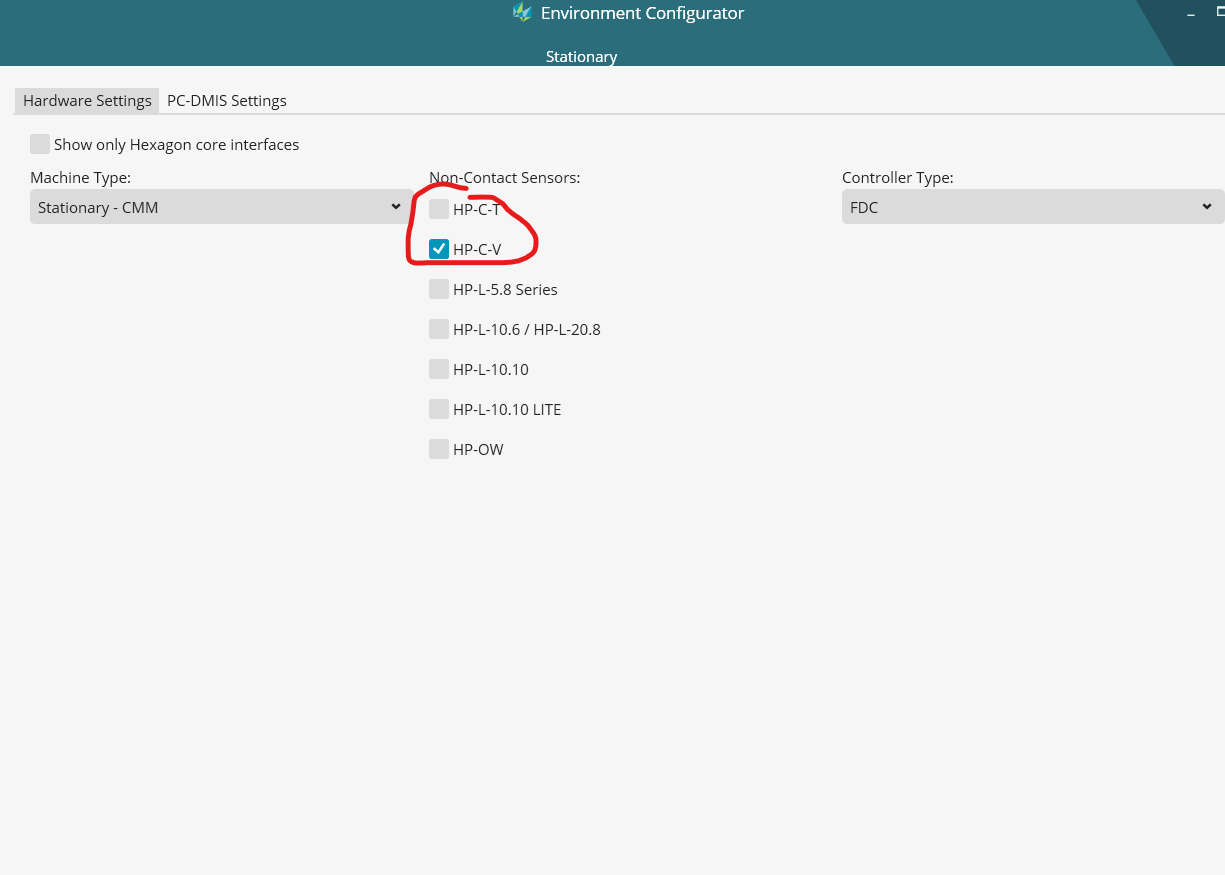
Task: Tick the HP-L-10.6 / HP-L-20.8 checkbox
Action: tap(439, 329)
